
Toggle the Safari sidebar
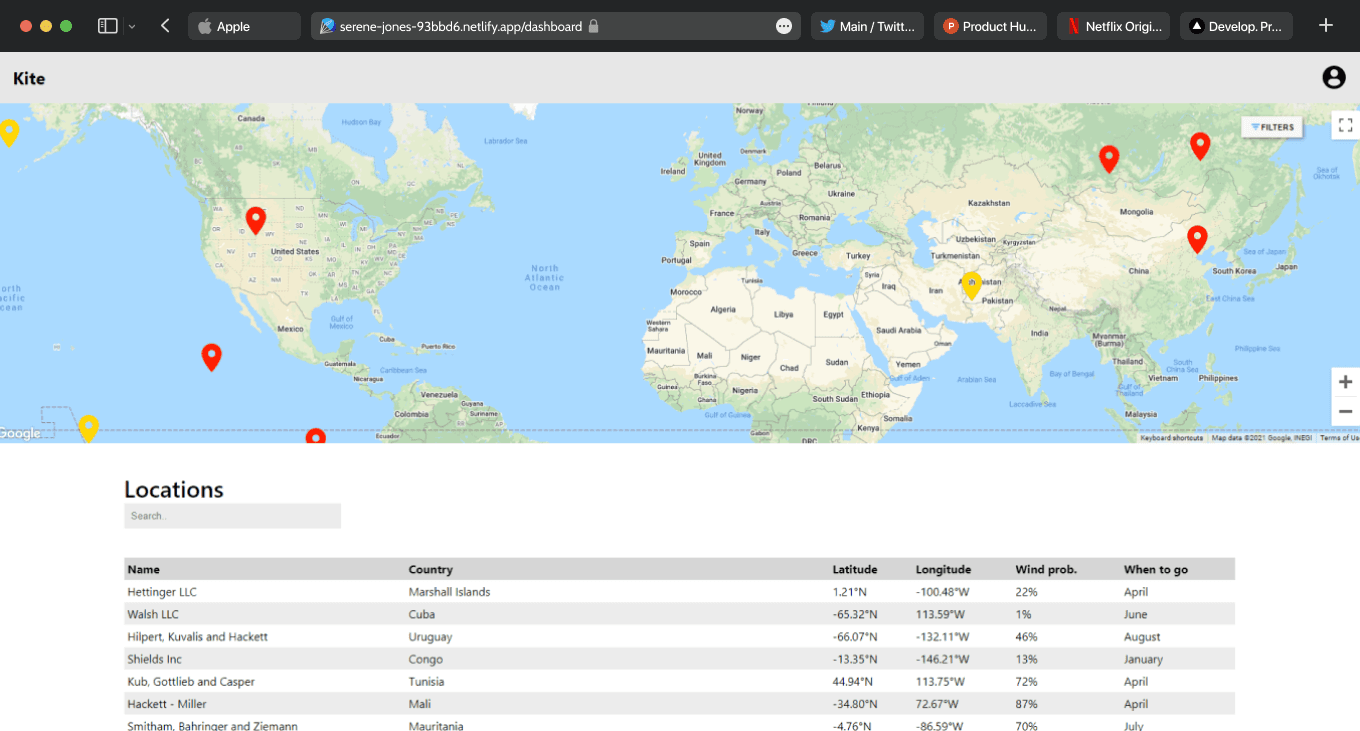point(107,26)
